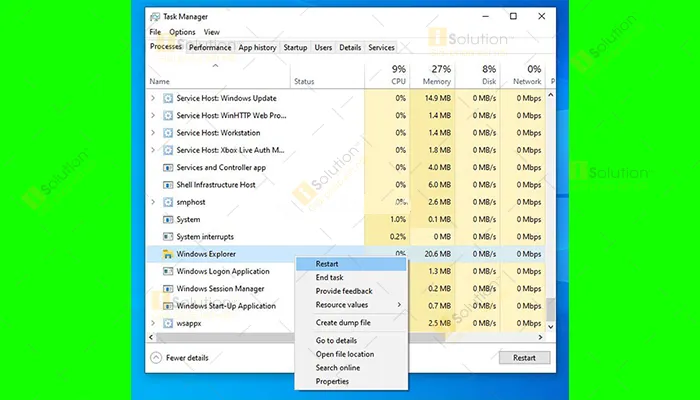Click the System process icon

168,220
